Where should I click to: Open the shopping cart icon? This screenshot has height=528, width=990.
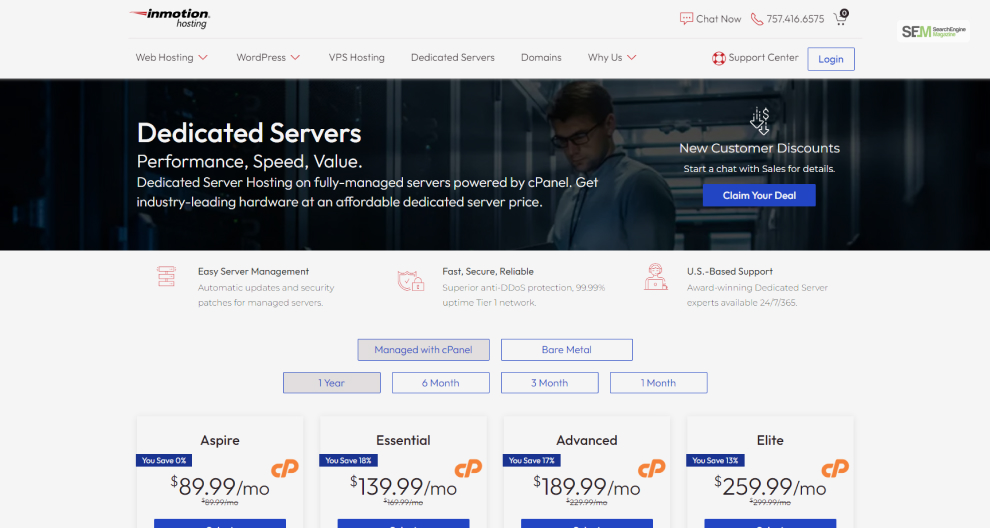[x=841, y=18]
